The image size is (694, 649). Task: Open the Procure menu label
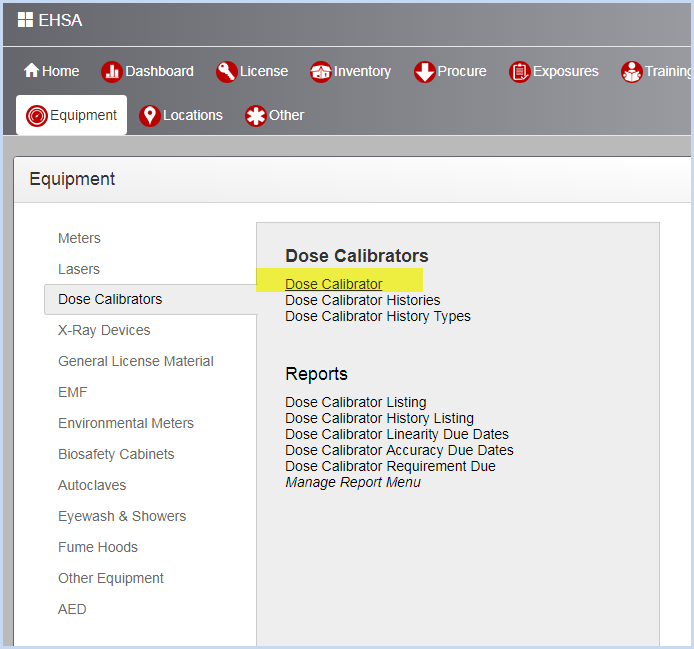[462, 71]
